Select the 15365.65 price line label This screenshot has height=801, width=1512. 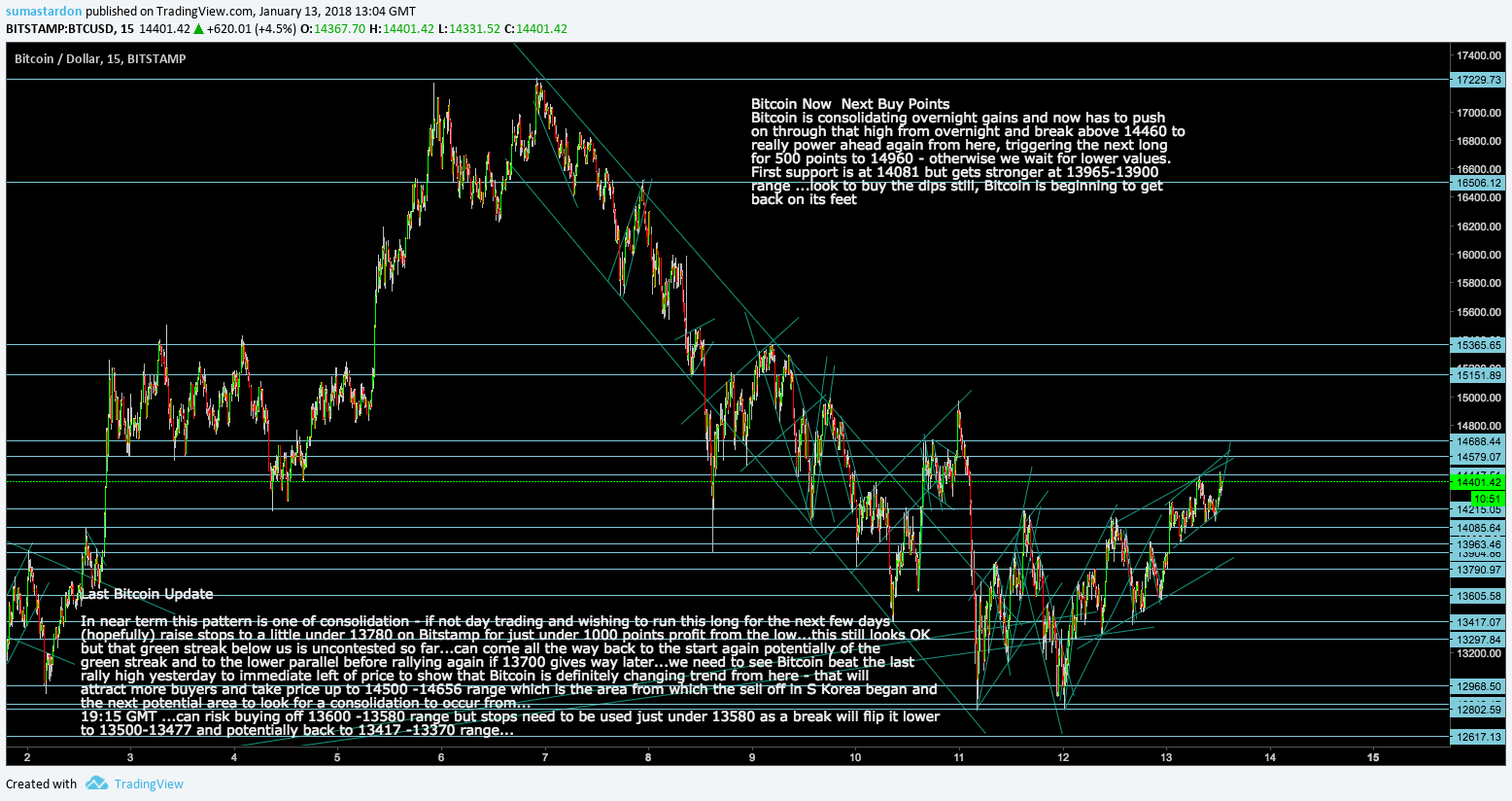[x=1478, y=345]
